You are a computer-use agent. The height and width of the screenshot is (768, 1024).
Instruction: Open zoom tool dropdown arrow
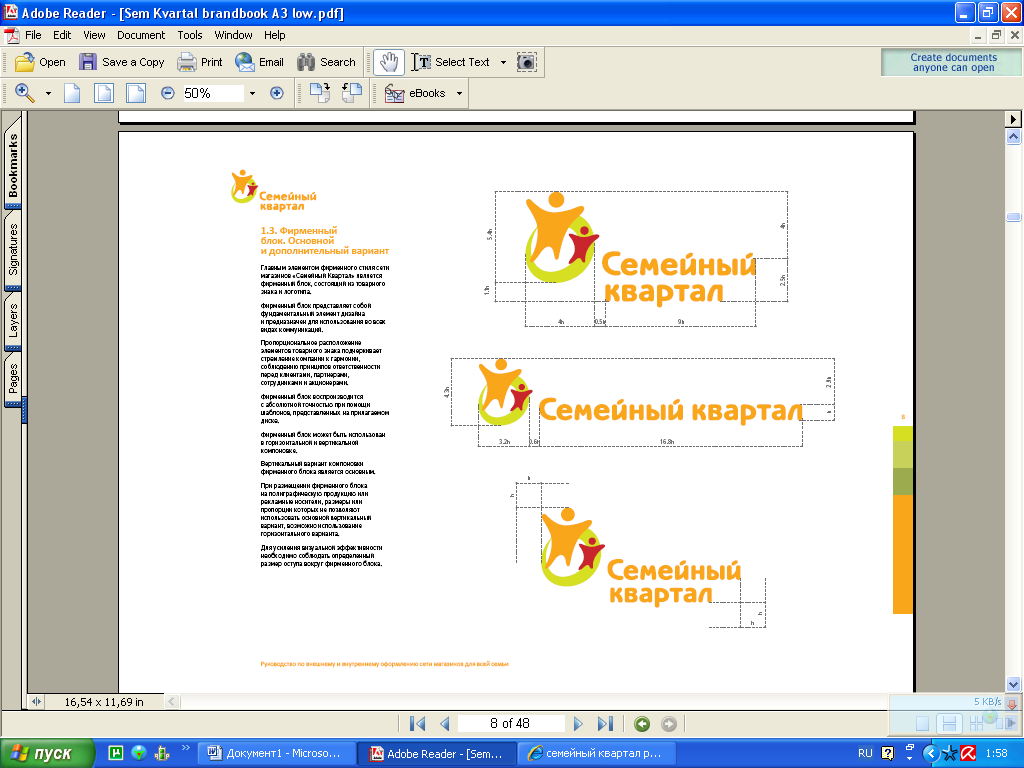48,93
